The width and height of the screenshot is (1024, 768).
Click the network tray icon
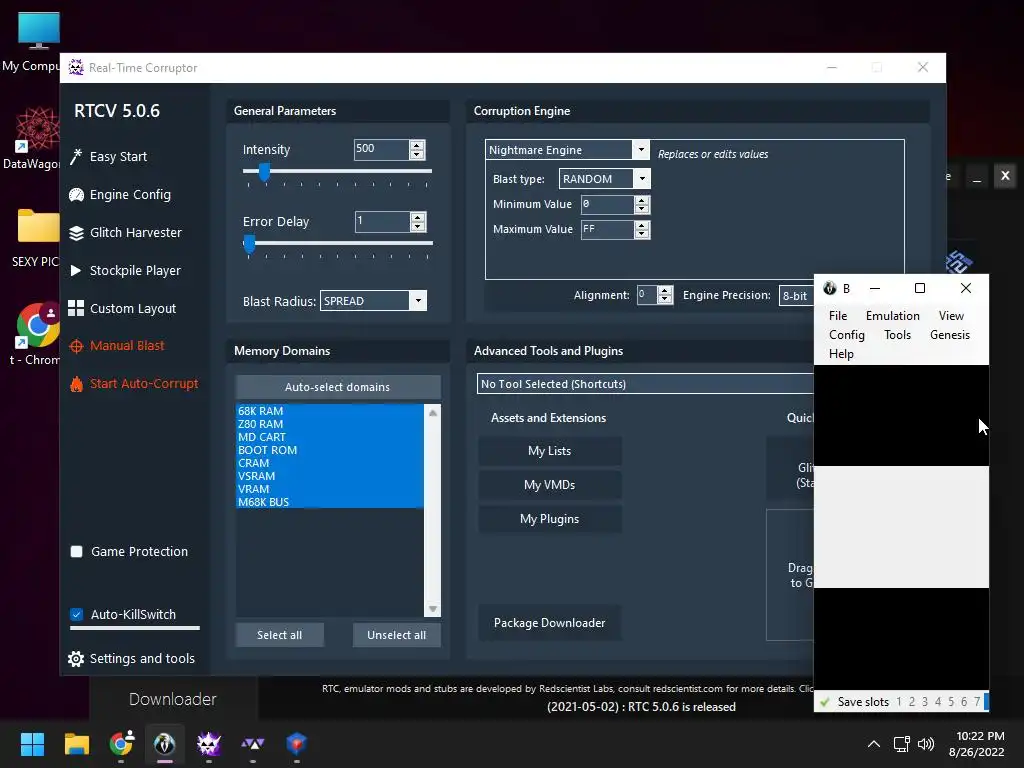pyautogui.click(x=902, y=744)
